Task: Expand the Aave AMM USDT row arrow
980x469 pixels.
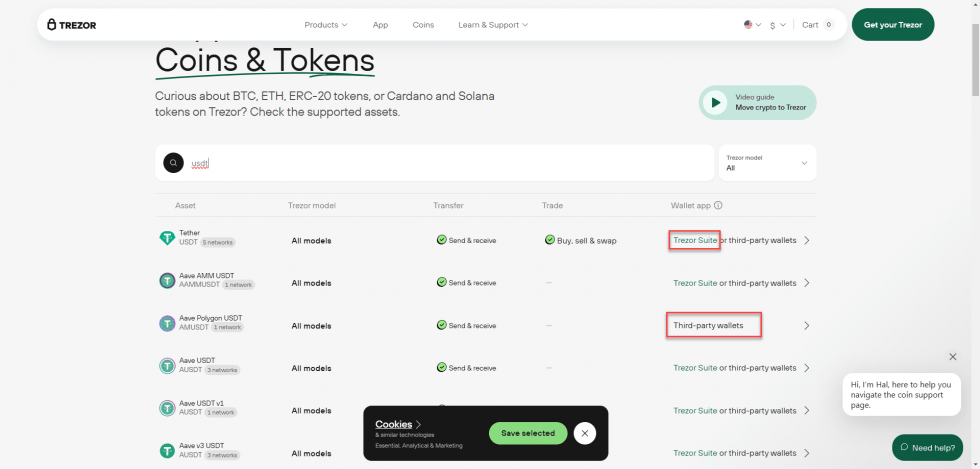Action: (807, 283)
